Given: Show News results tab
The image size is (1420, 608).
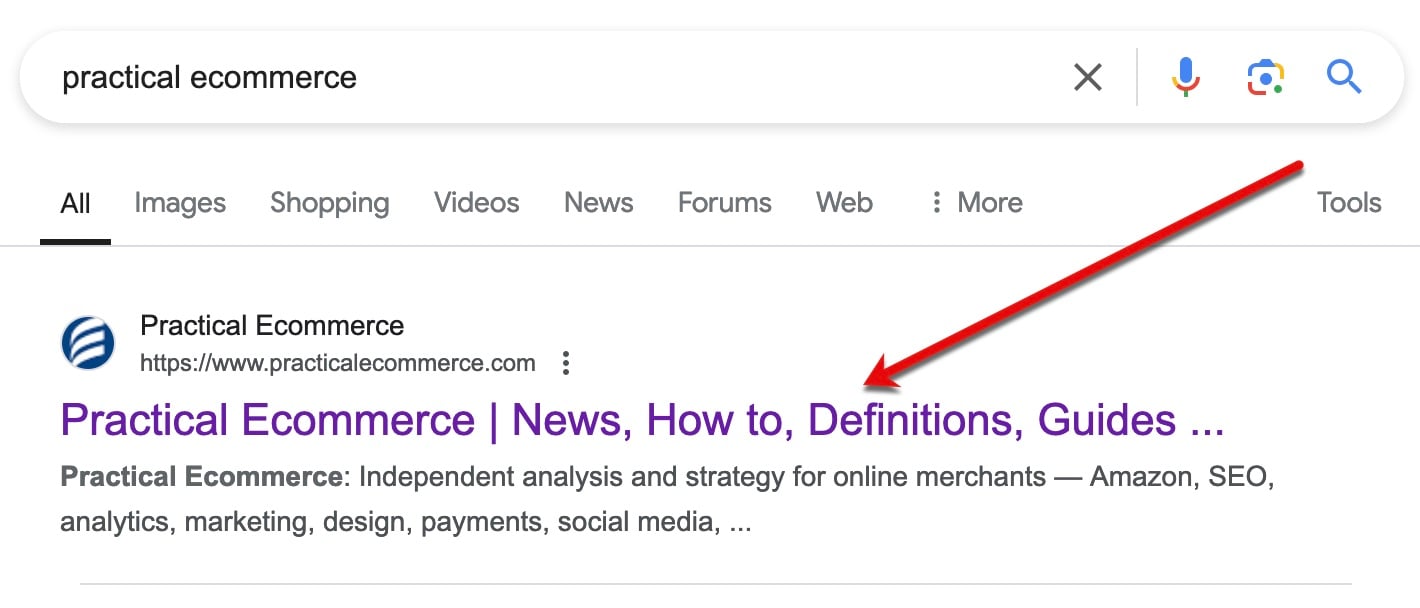Looking at the screenshot, I should pyautogui.click(x=598, y=203).
